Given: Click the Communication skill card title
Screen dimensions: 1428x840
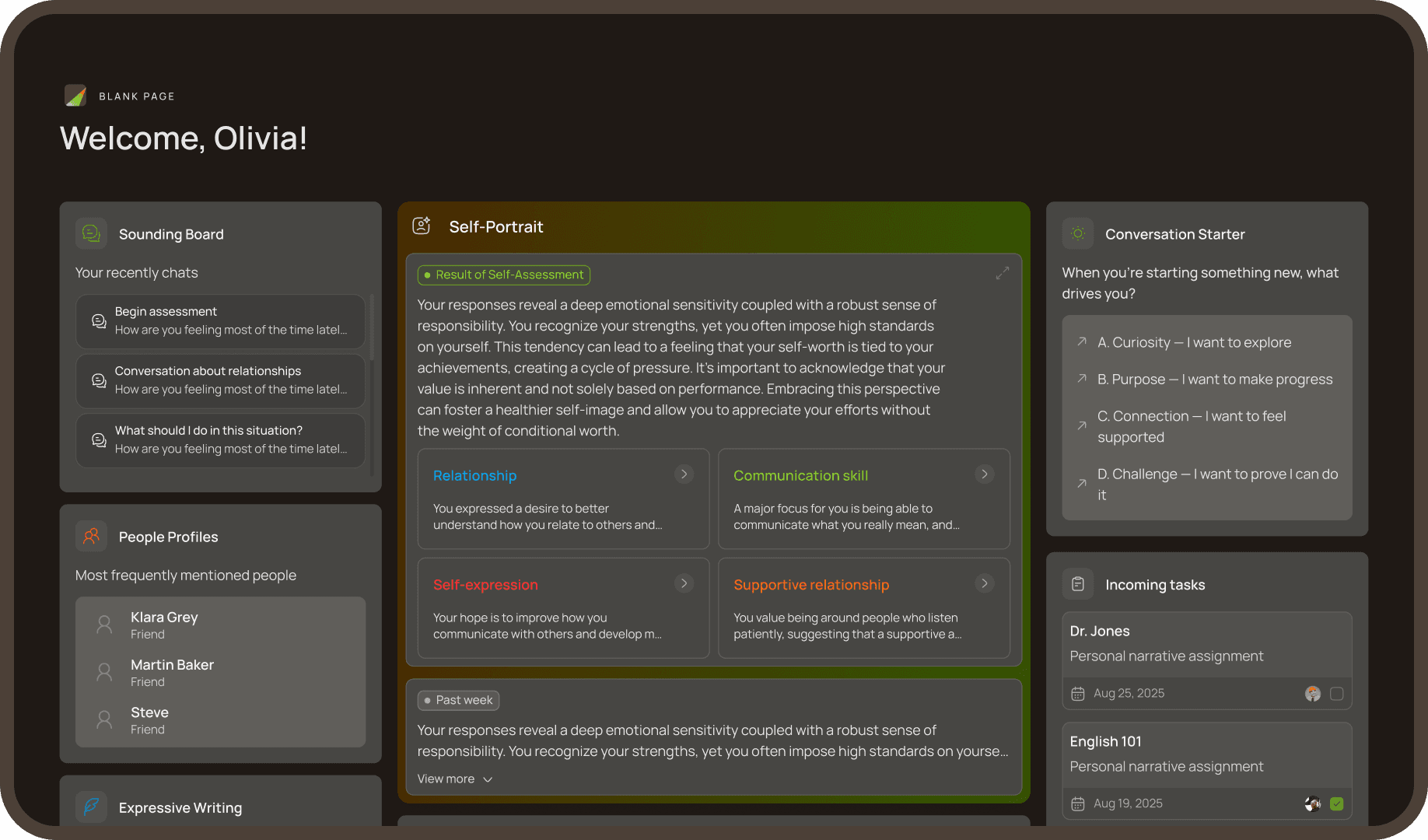Looking at the screenshot, I should tap(800, 475).
